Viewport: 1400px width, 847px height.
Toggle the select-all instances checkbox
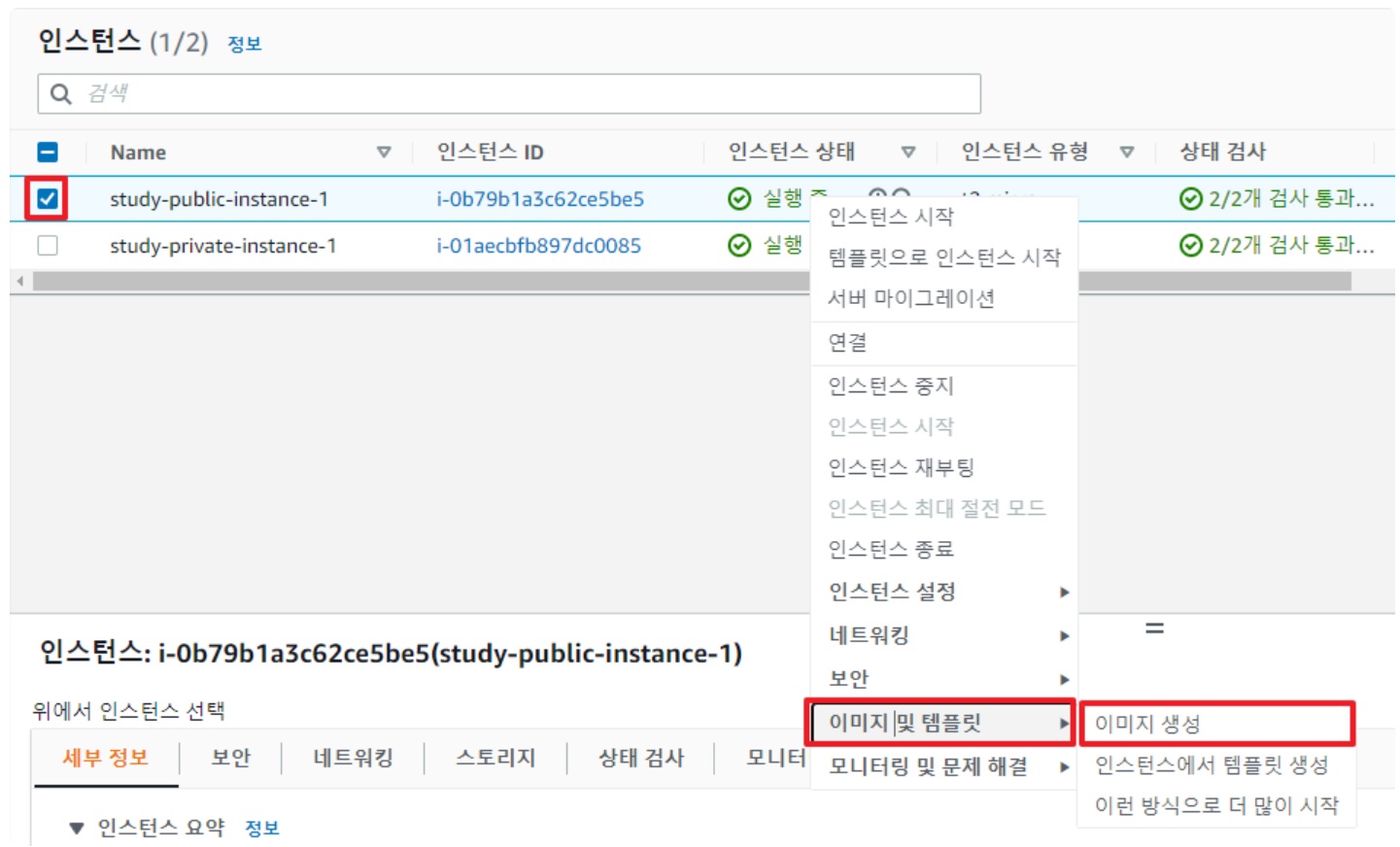tap(48, 152)
